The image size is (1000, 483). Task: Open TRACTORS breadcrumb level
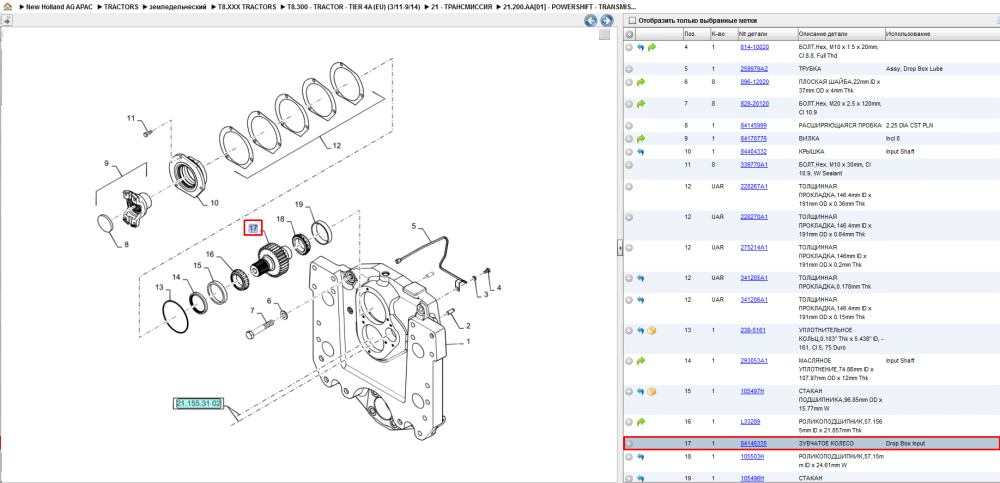click(121, 6)
